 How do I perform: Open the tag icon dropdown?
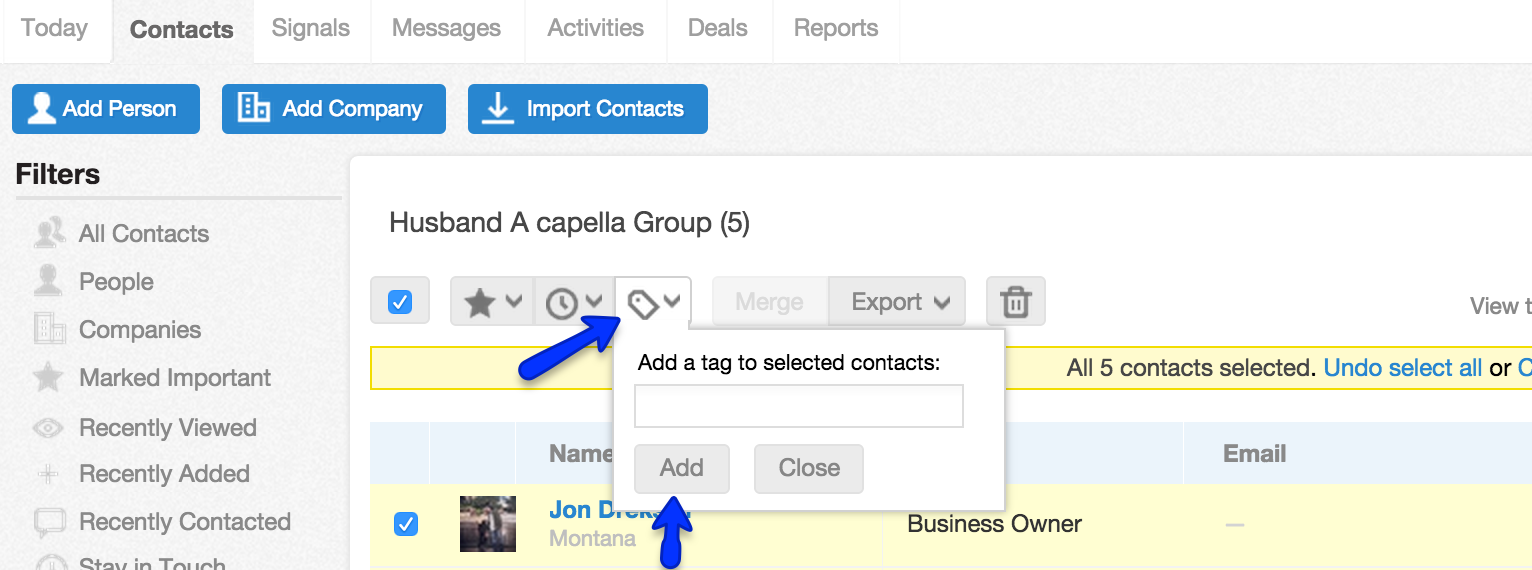(653, 302)
